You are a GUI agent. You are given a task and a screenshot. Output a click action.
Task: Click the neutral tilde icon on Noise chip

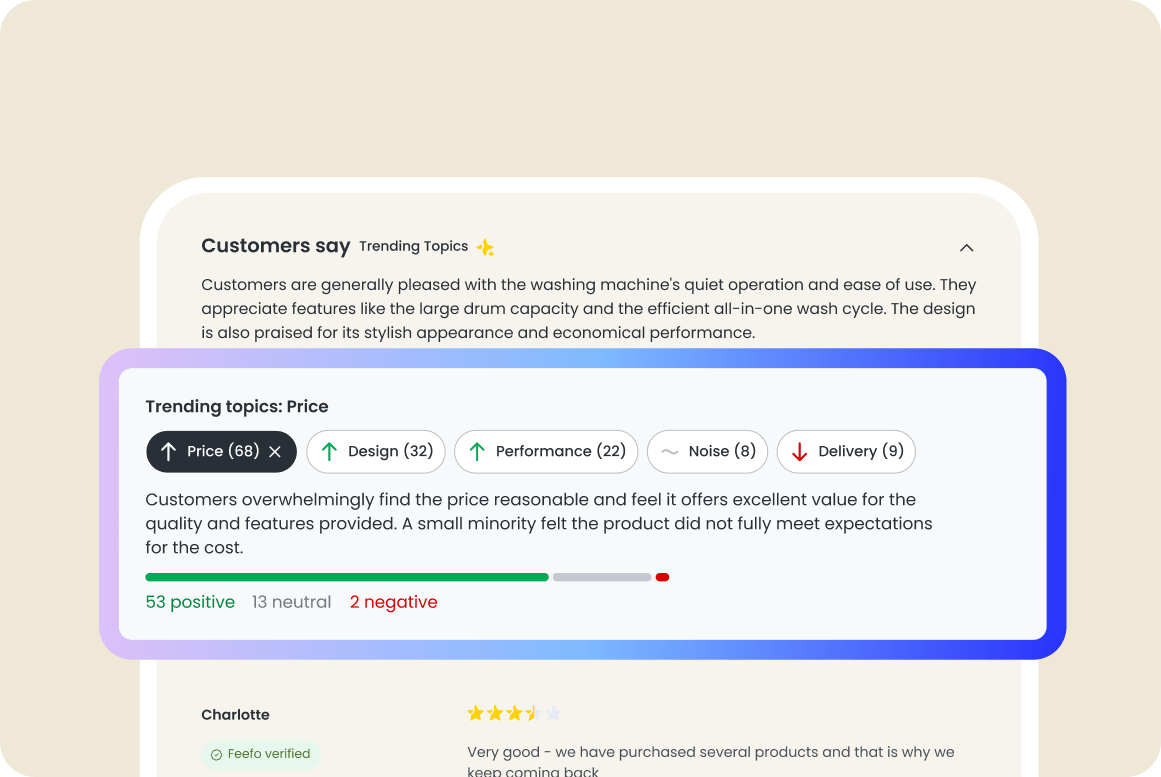(669, 452)
